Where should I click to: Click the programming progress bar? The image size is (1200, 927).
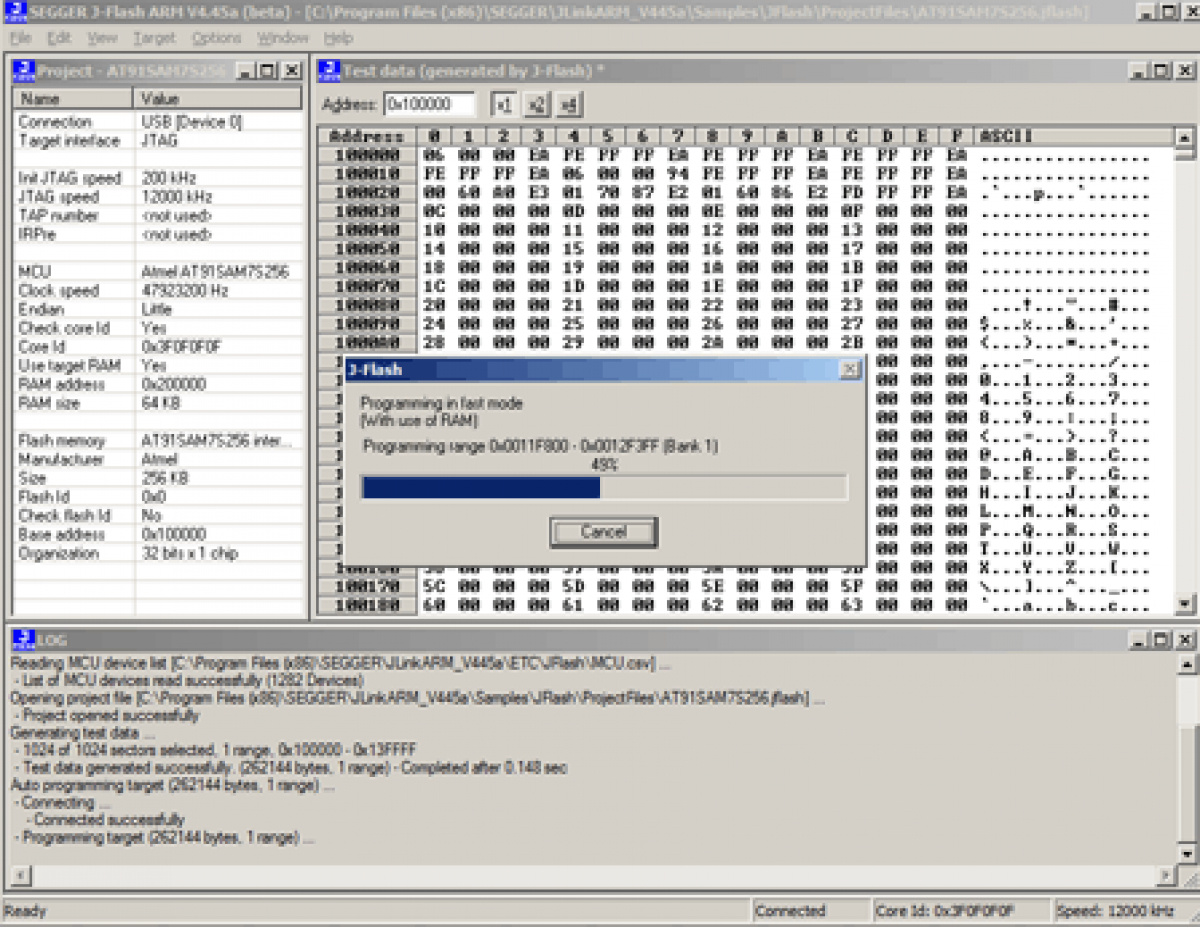pos(604,487)
